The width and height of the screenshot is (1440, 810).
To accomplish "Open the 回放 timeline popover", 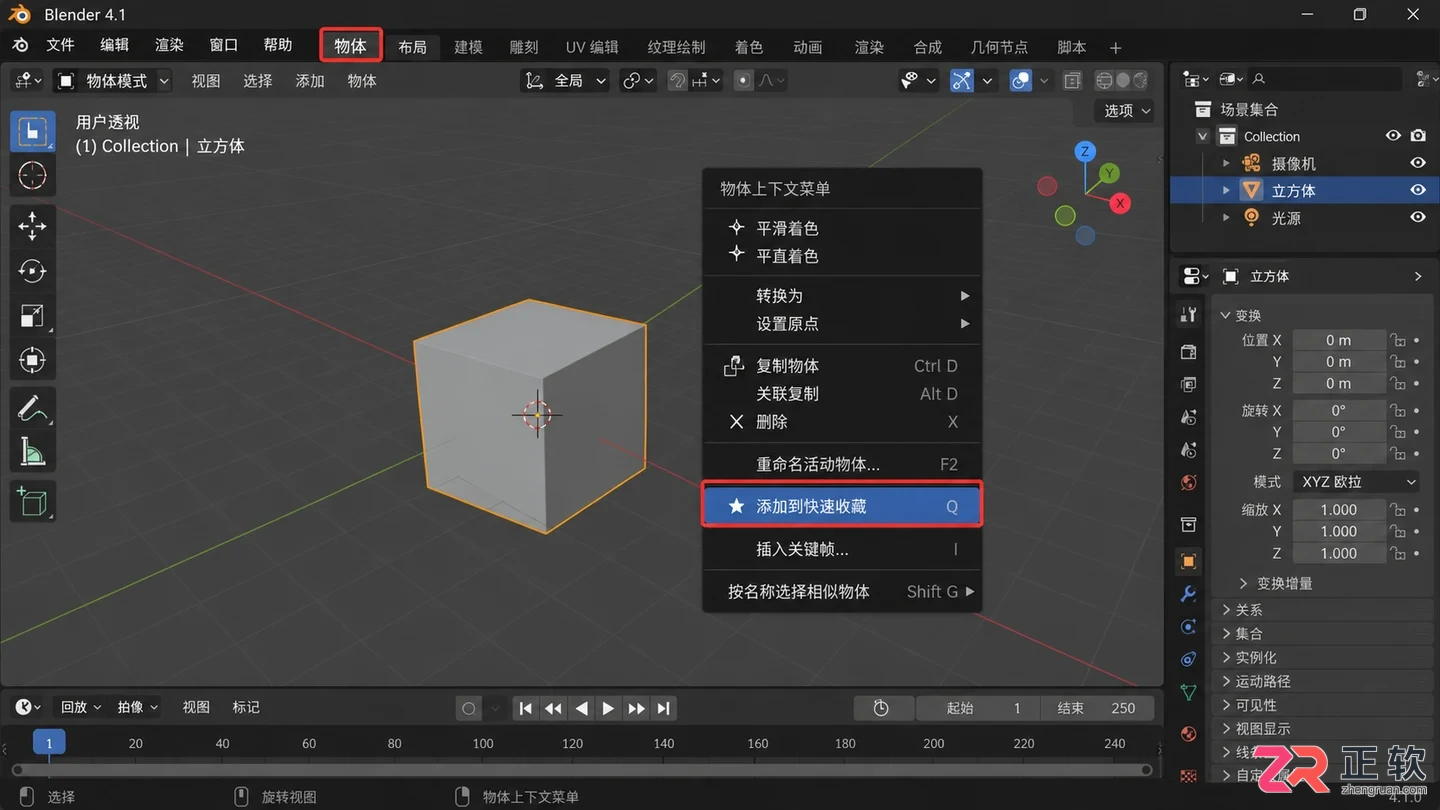I will (x=81, y=707).
